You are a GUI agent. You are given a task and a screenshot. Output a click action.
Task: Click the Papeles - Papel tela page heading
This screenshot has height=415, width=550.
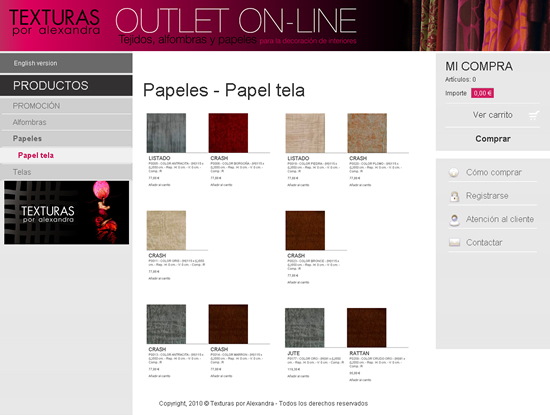click(224, 90)
